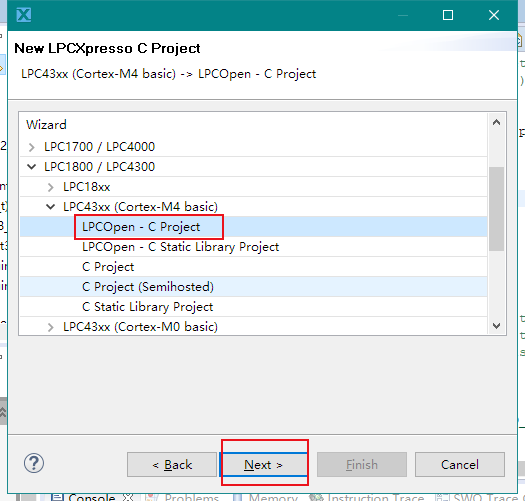This screenshot has width=525, height=501.
Task: Close the wizard dialog with X
Action: coord(494,15)
